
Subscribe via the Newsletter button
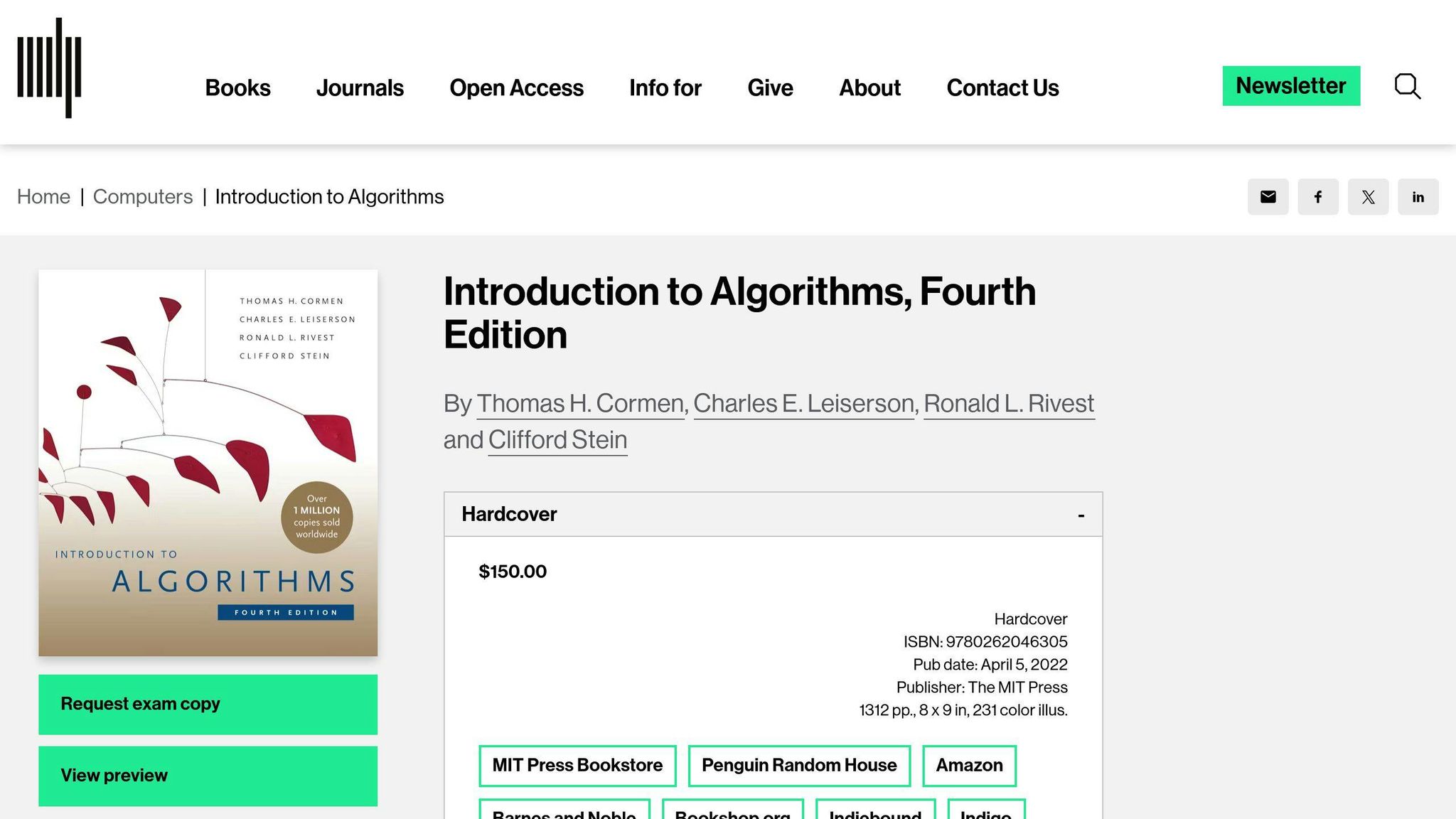[x=1291, y=86]
